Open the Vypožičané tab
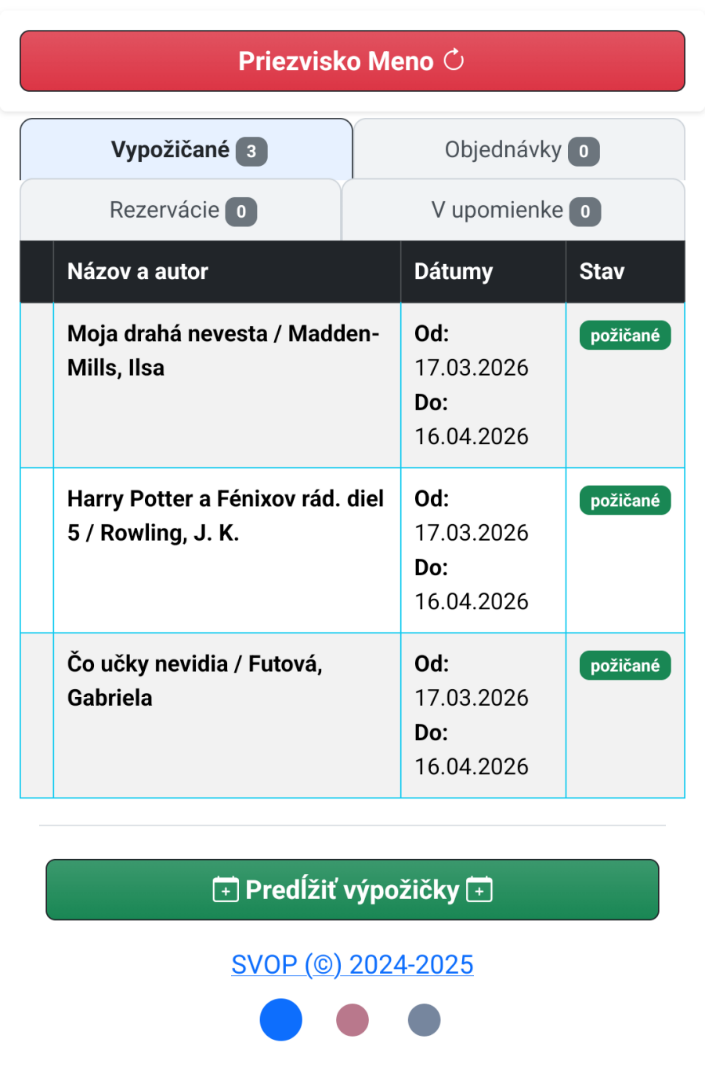This screenshot has width=705, height=1079. [186, 149]
